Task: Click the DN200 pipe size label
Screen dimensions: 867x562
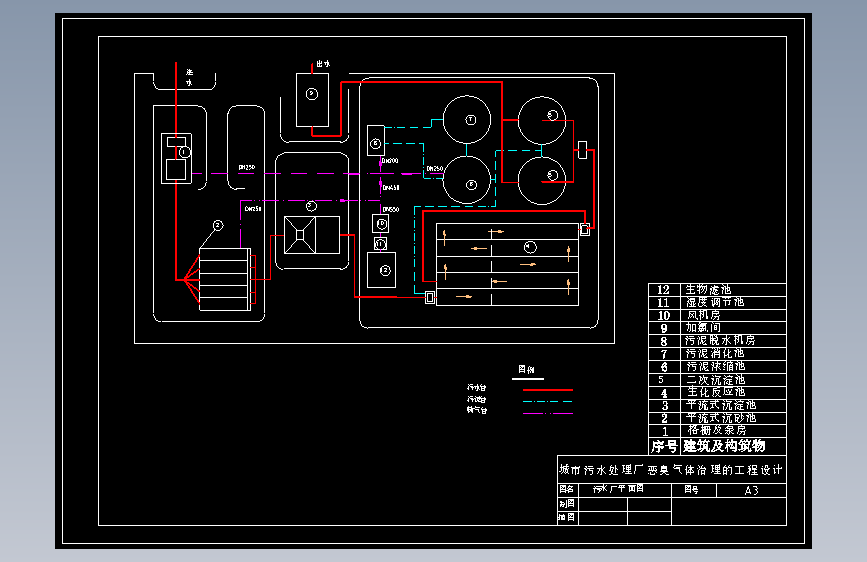Action: point(390,161)
